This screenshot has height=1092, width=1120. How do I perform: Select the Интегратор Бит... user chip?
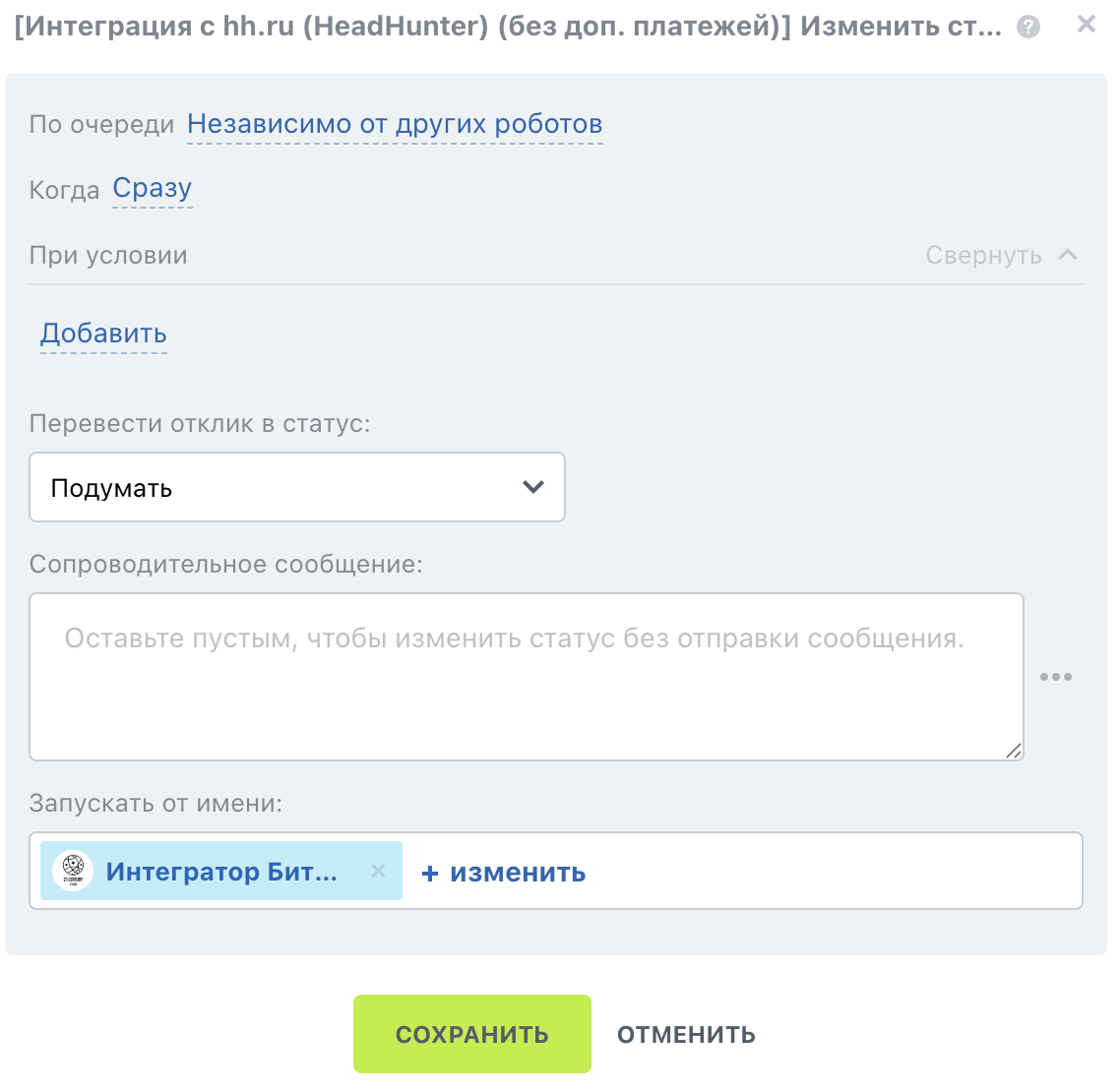(221, 871)
